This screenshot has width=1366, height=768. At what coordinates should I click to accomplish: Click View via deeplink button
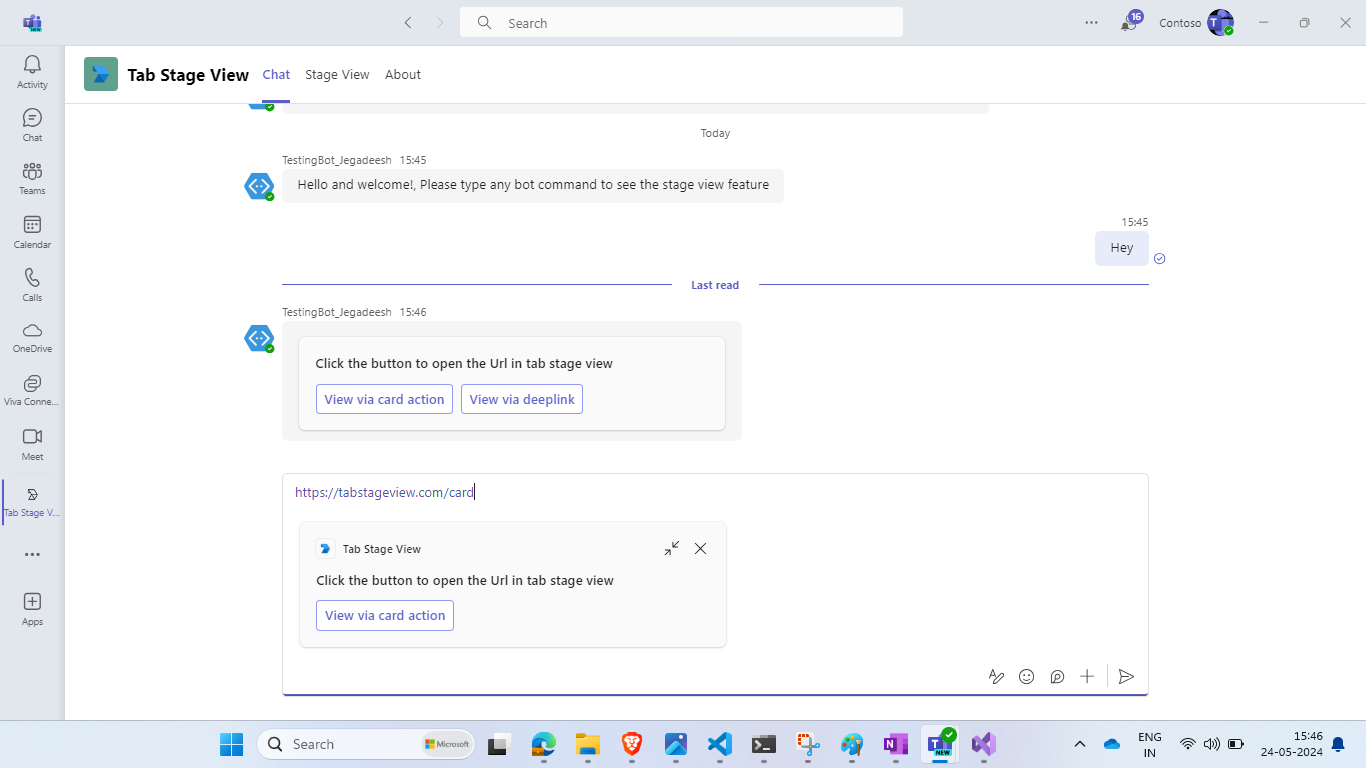[x=522, y=399]
